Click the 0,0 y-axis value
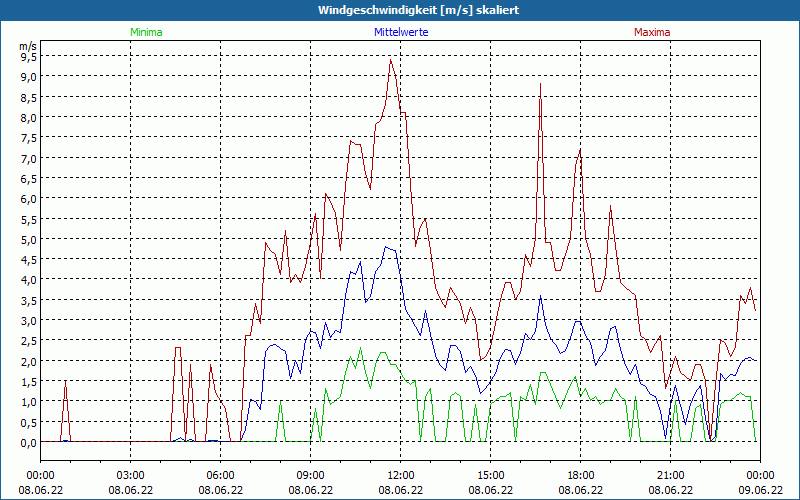Image resolution: width=800 pixels, height=500 pixels. pyautogui.click(x=29, y=443)
